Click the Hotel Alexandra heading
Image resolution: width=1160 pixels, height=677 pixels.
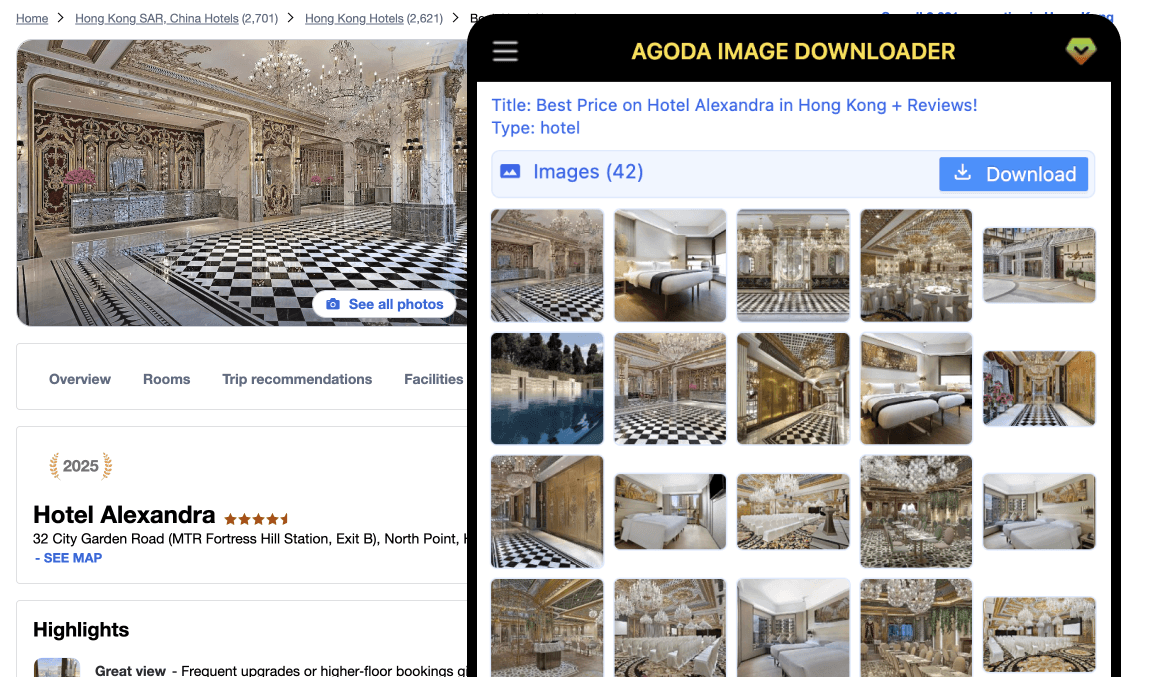click(124, 514)
